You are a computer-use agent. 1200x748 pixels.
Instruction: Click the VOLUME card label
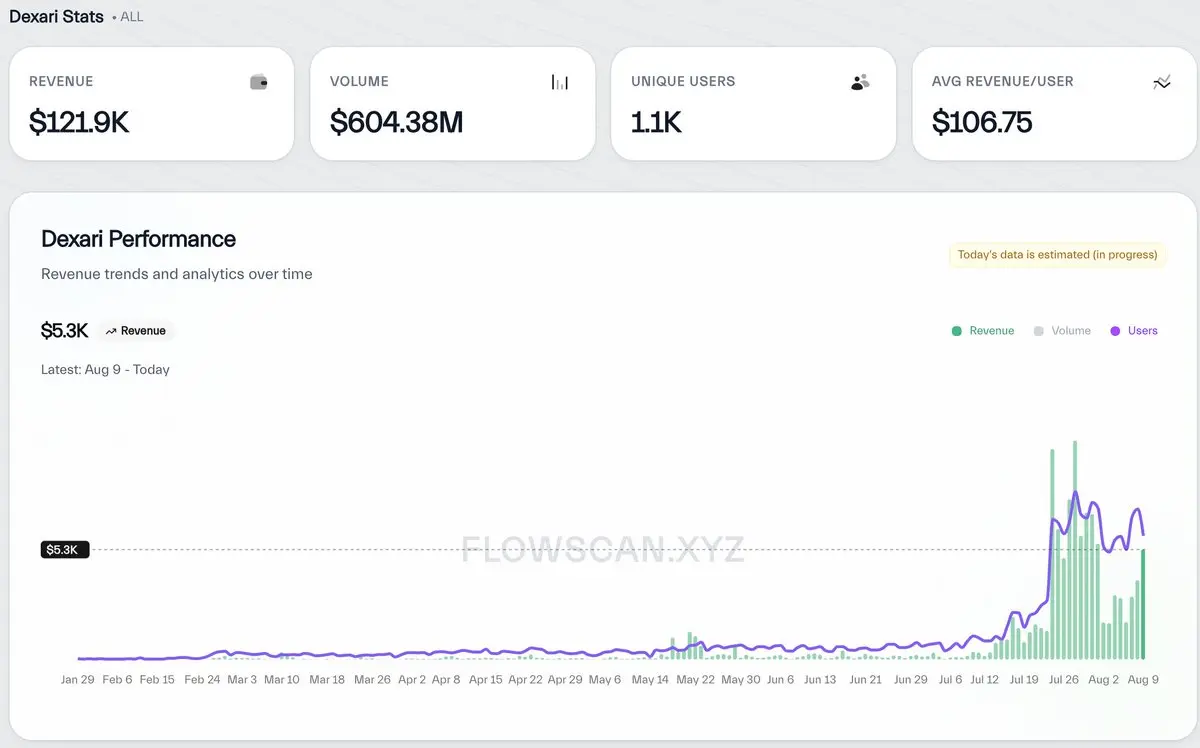tap(359, 82)
